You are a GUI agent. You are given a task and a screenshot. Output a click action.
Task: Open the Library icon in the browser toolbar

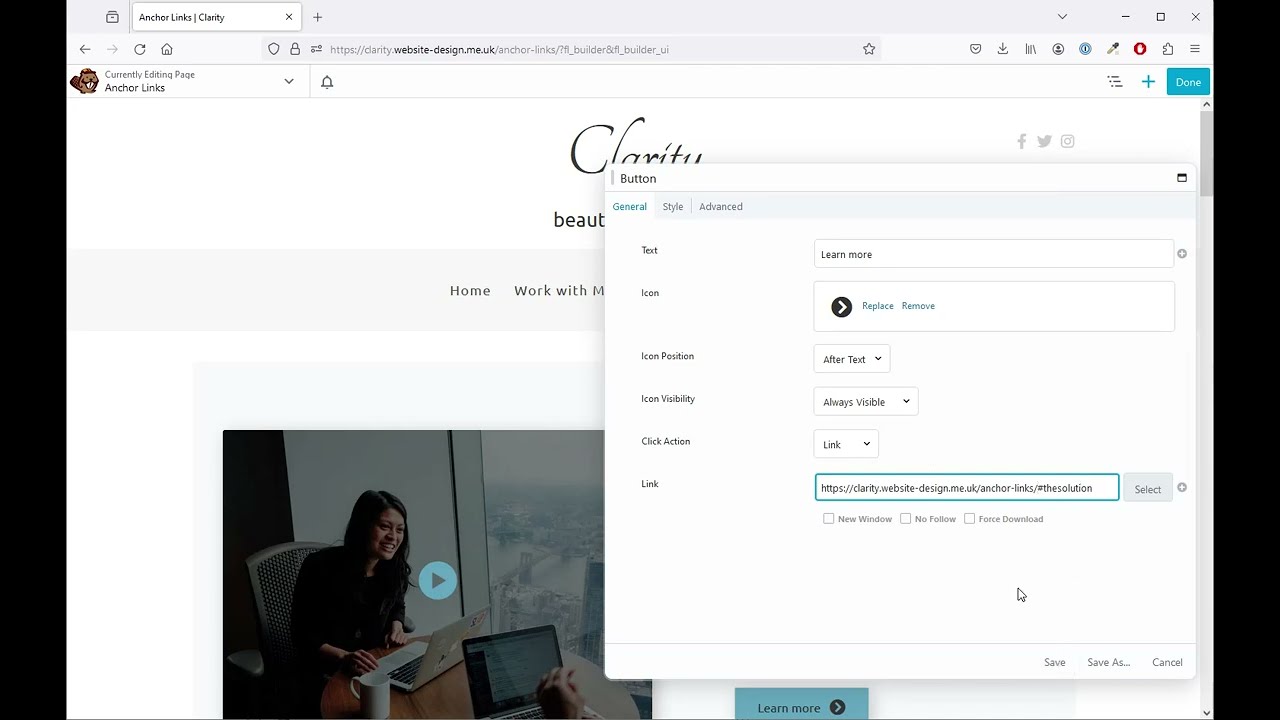click(1030, 49)
